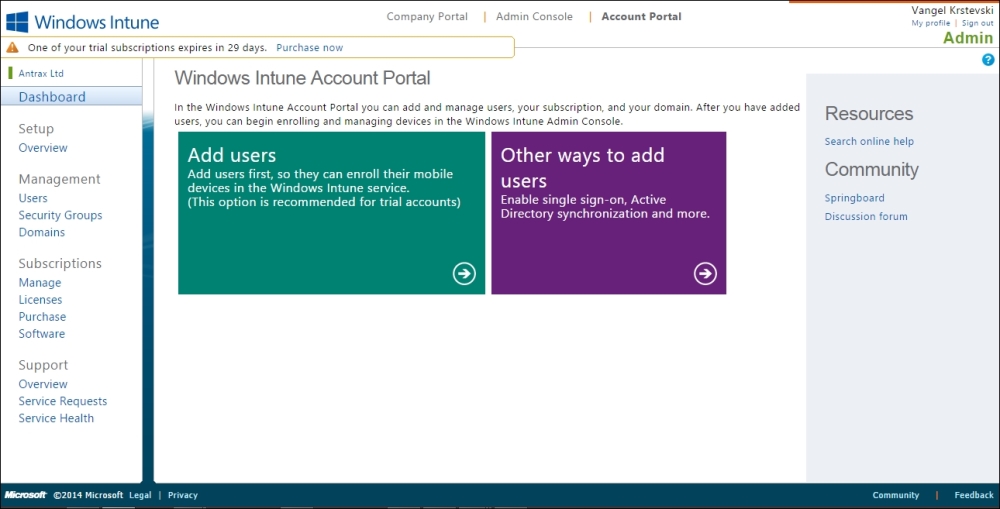Open Search online help link
Viewport: 1000px width, 509px height.
pyautogui.click(x=869, y=141)
